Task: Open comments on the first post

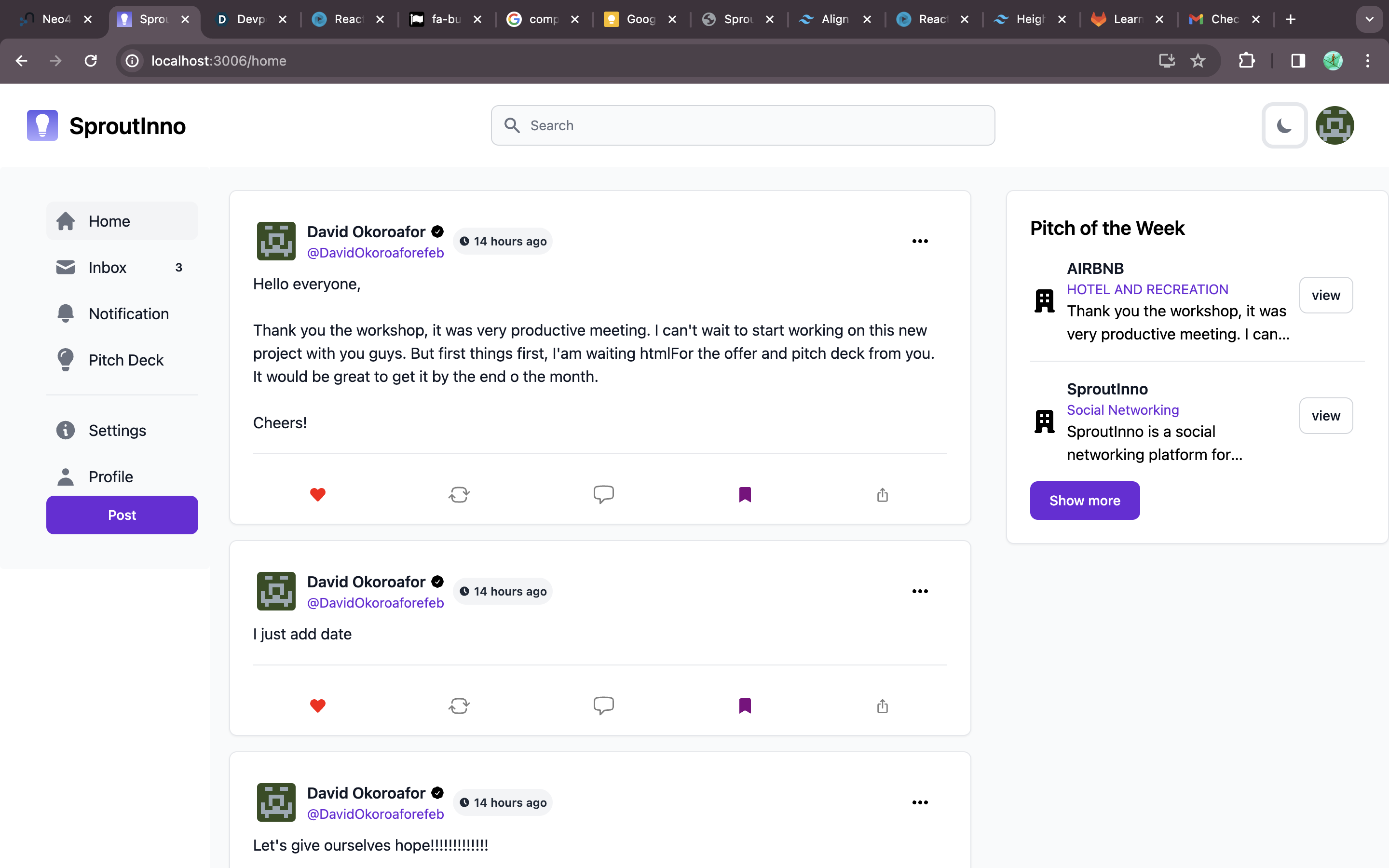Action: 603,494
